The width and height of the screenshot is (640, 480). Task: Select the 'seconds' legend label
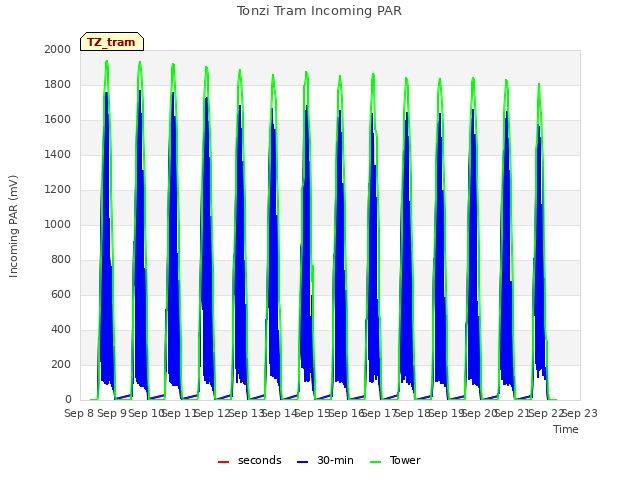[260, 460]
